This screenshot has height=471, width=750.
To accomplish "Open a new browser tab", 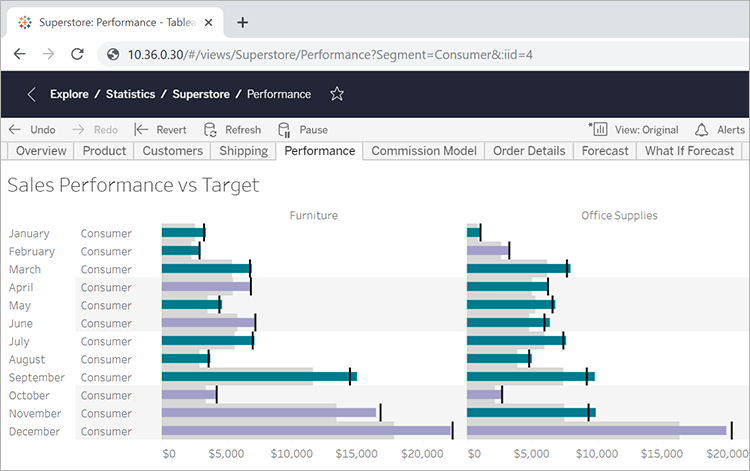I will pos(243,22).
